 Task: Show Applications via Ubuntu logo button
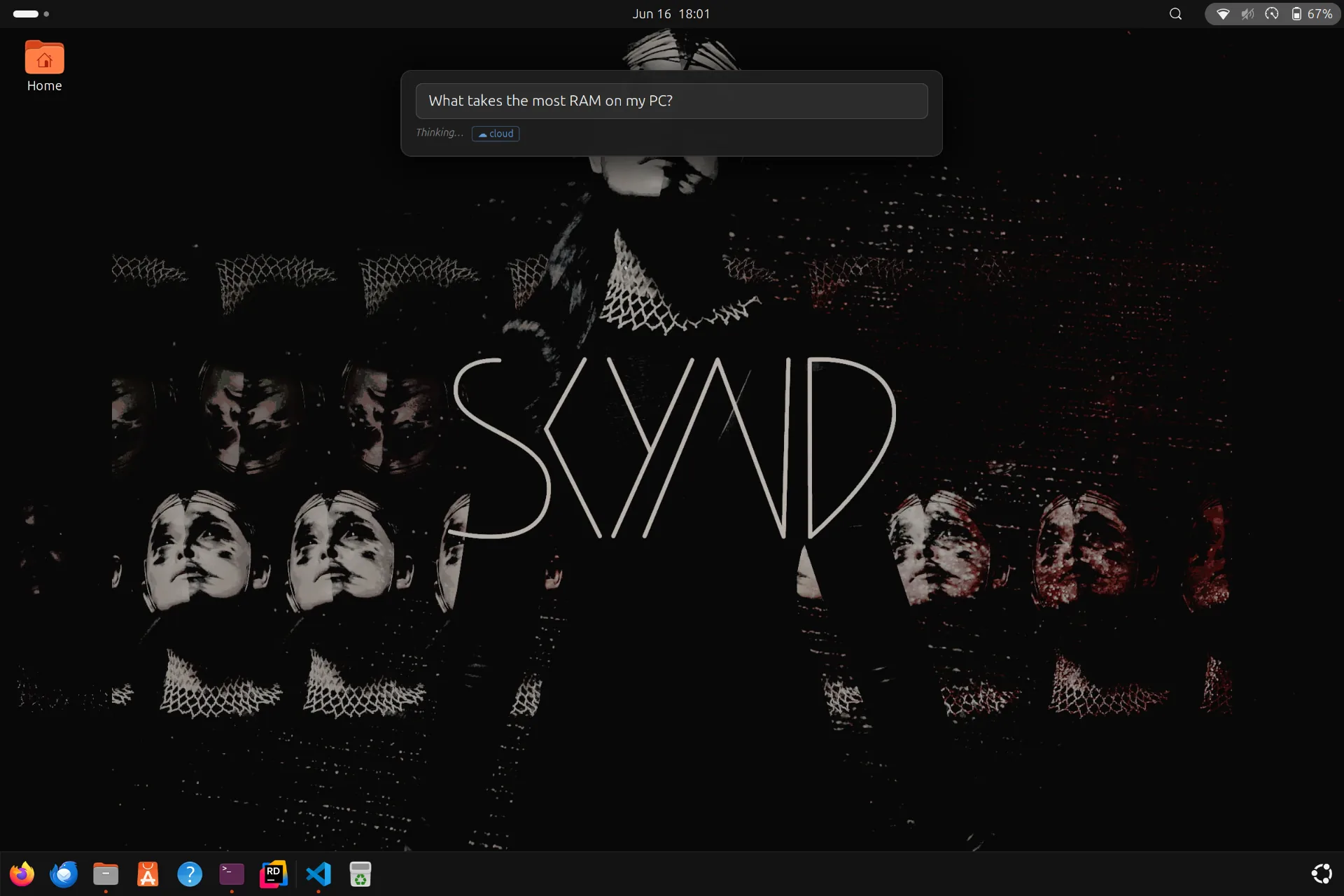pyautogui.click(x=1322, y=874)
